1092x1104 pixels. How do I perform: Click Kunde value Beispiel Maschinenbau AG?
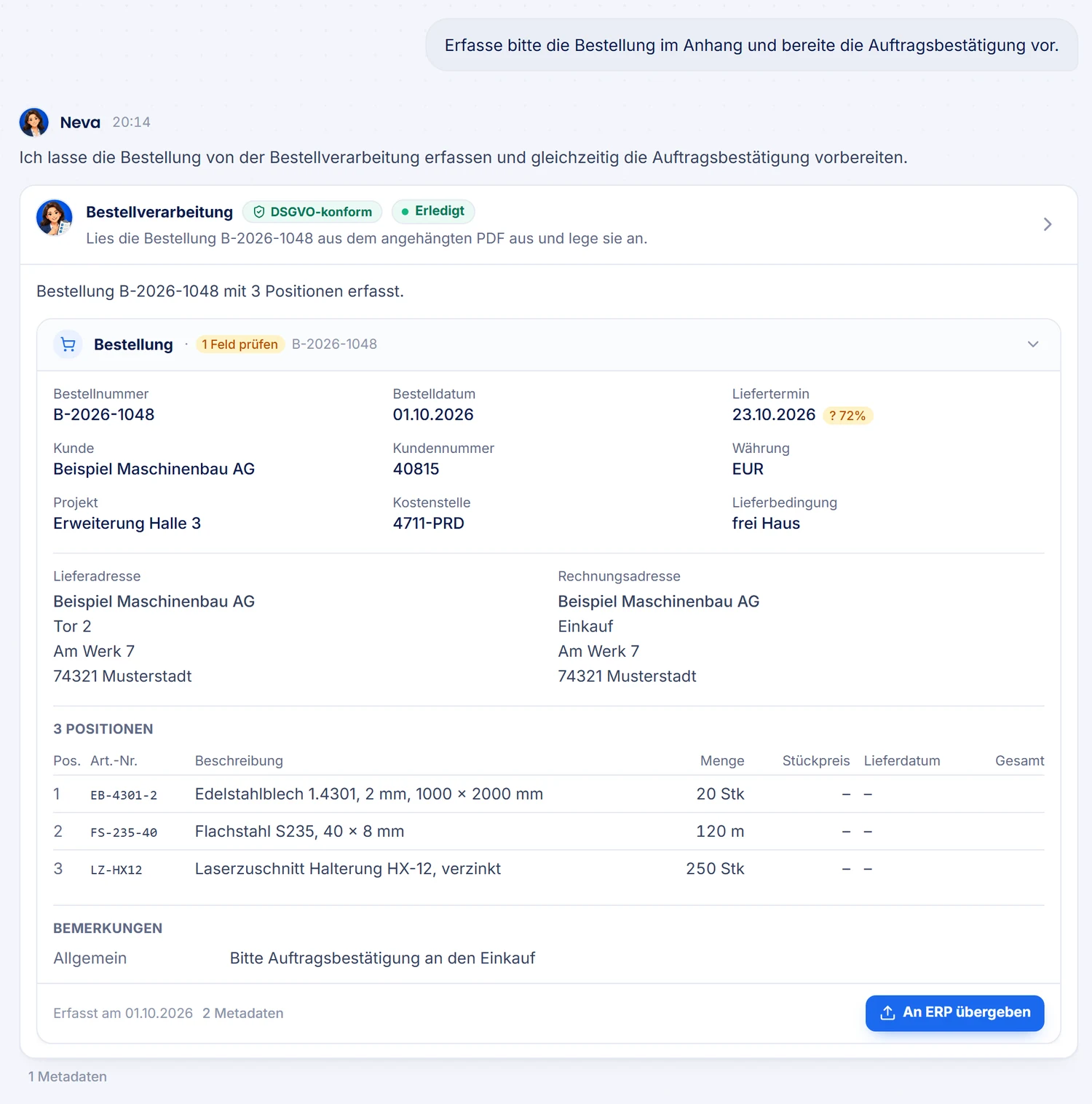click(154, 469)
